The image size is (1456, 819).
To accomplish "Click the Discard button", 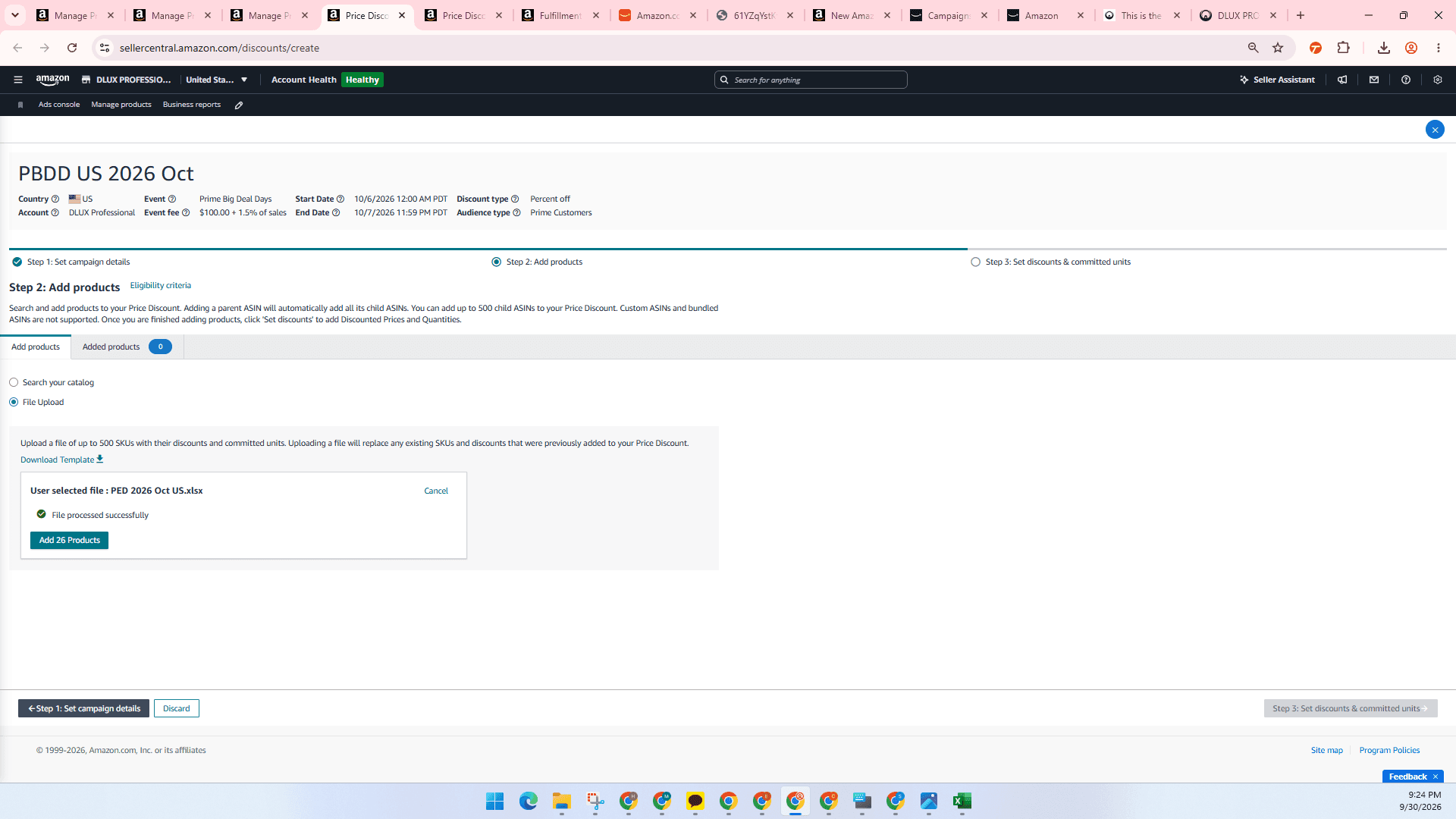I will click(x=177, y=709).
